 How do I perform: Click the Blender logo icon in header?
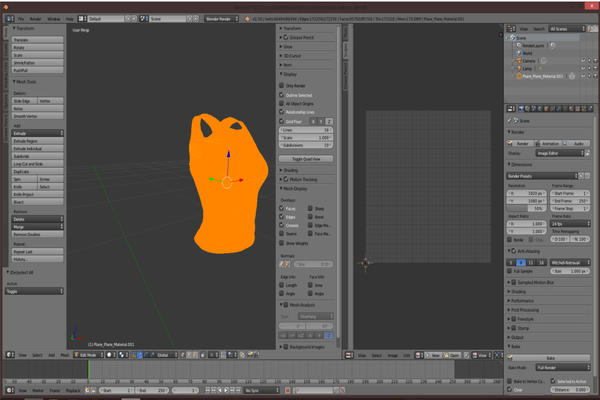247,19
